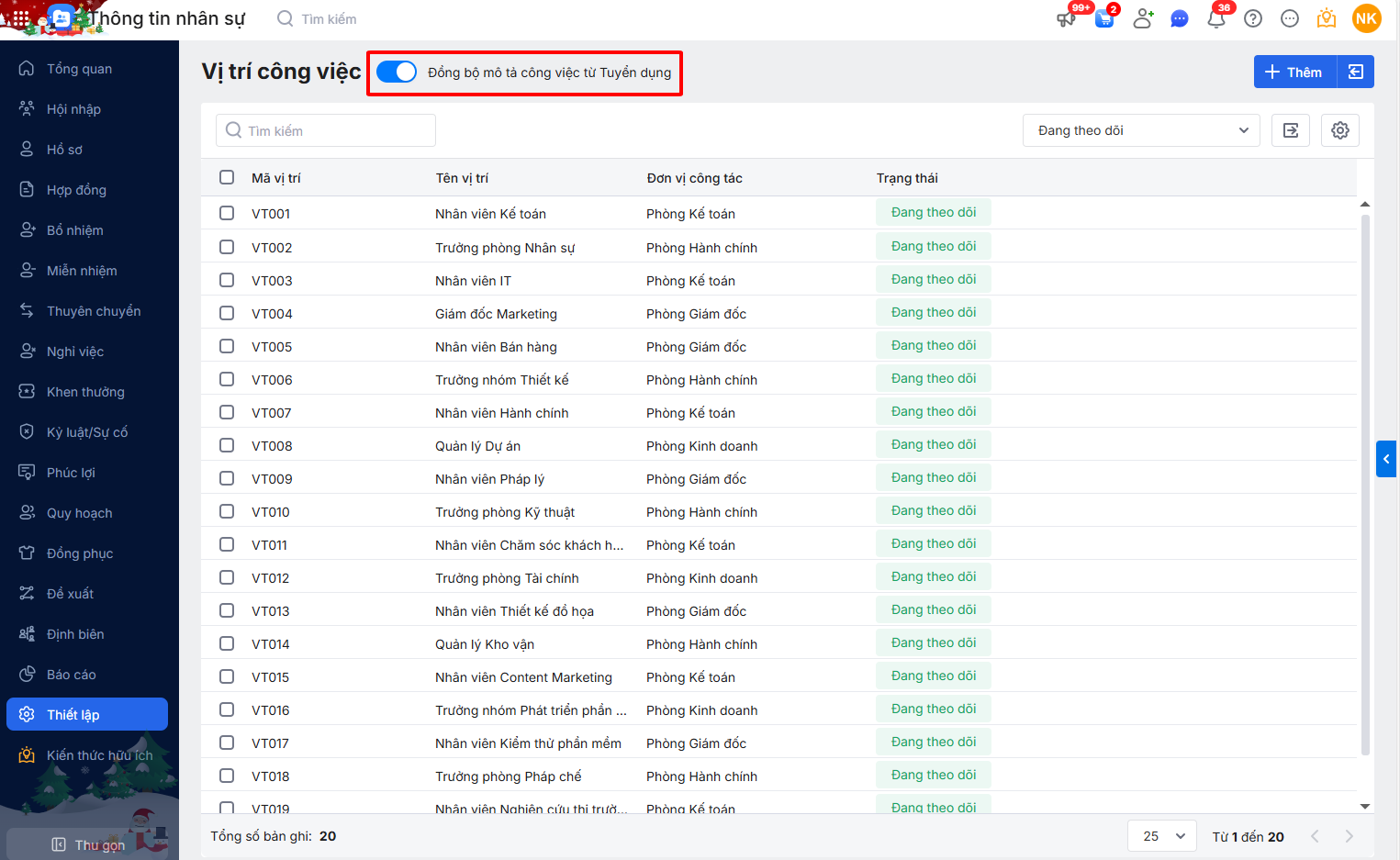Open the chat messages icon
Viewport: 1400px width, 860px height.
tap(1180, 19)
